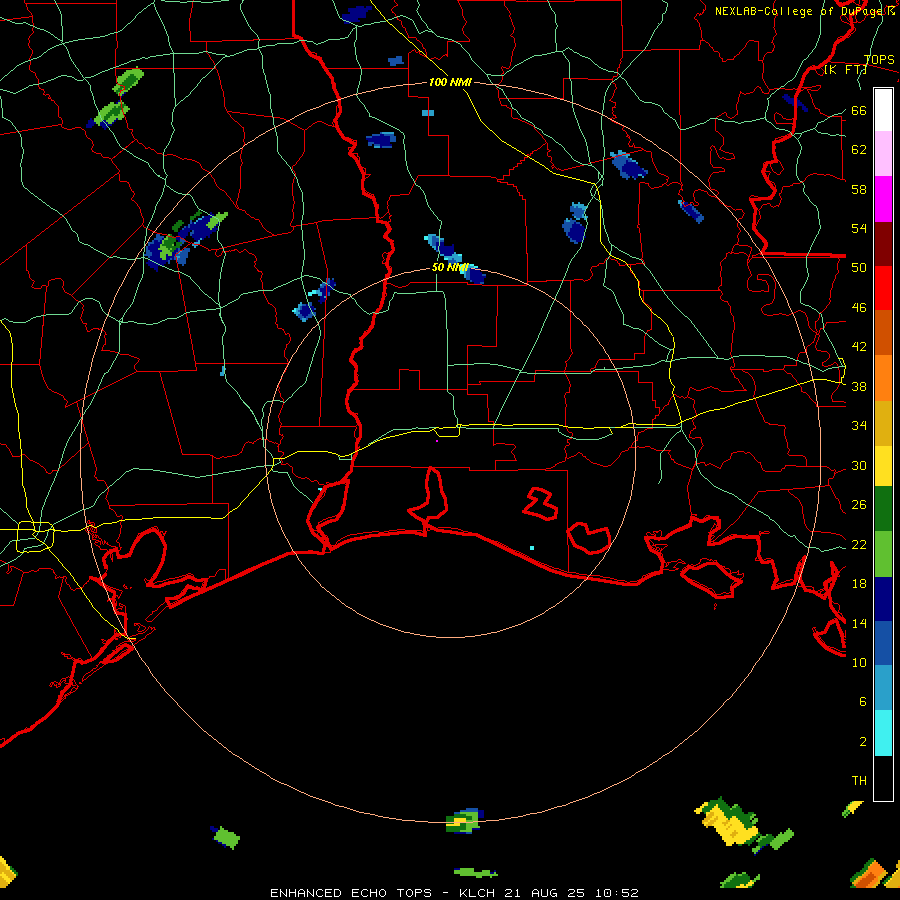Click the light pink 62 kft legend swatch
Viewport: 900px width, 900px height.
pyautogui.click(x=883, y=154)
